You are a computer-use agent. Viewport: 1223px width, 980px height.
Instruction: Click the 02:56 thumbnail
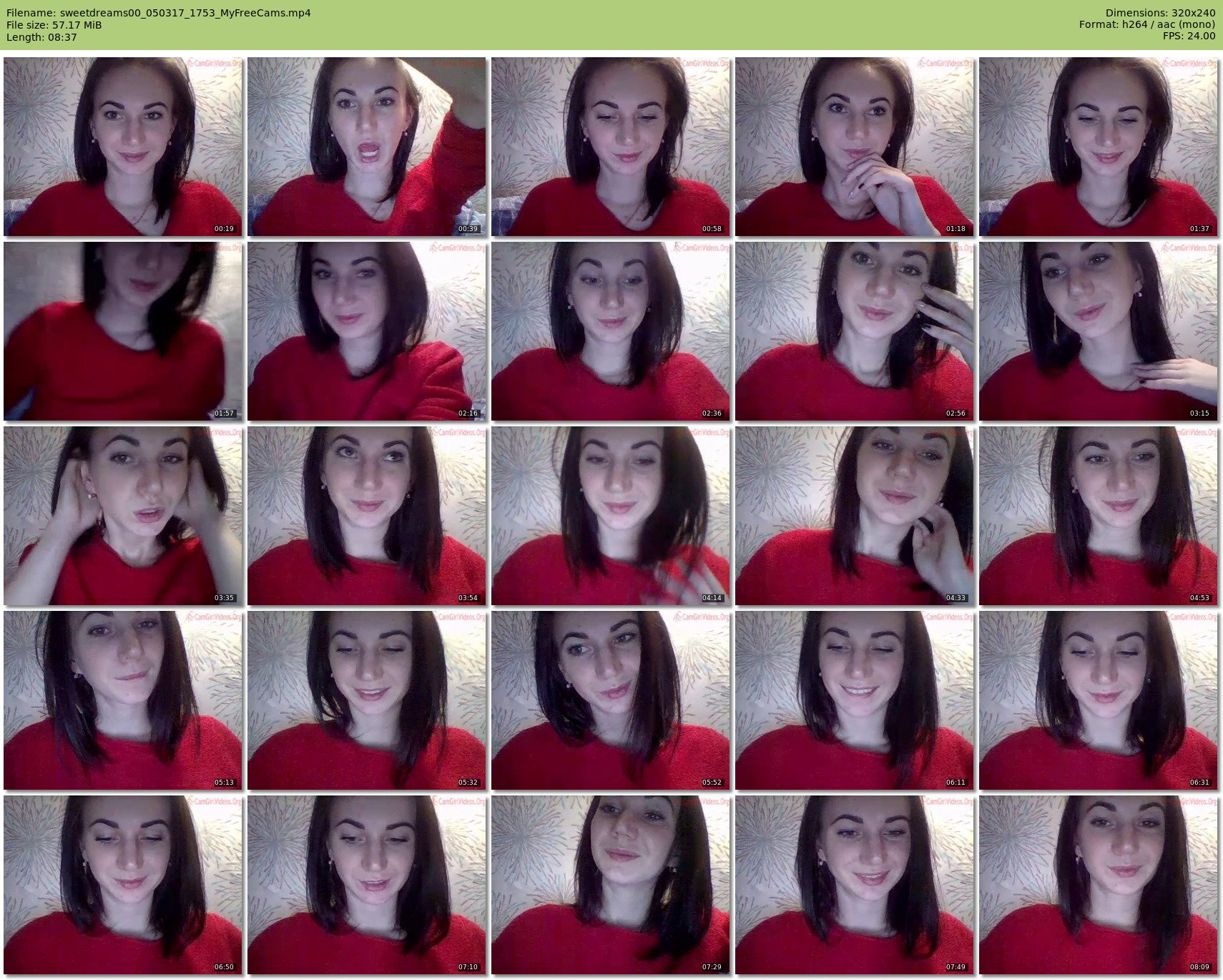tap(855, 331)
